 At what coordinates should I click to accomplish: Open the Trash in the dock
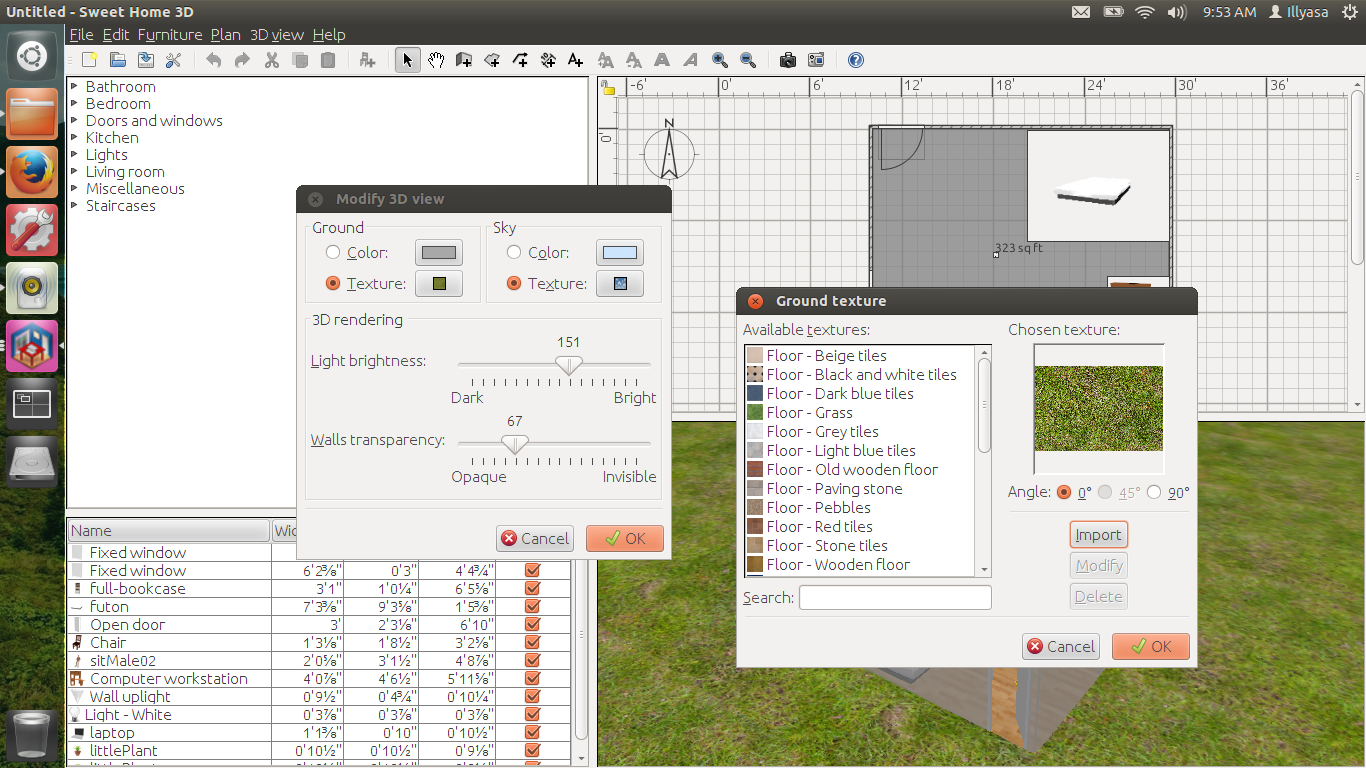[32, 736]
